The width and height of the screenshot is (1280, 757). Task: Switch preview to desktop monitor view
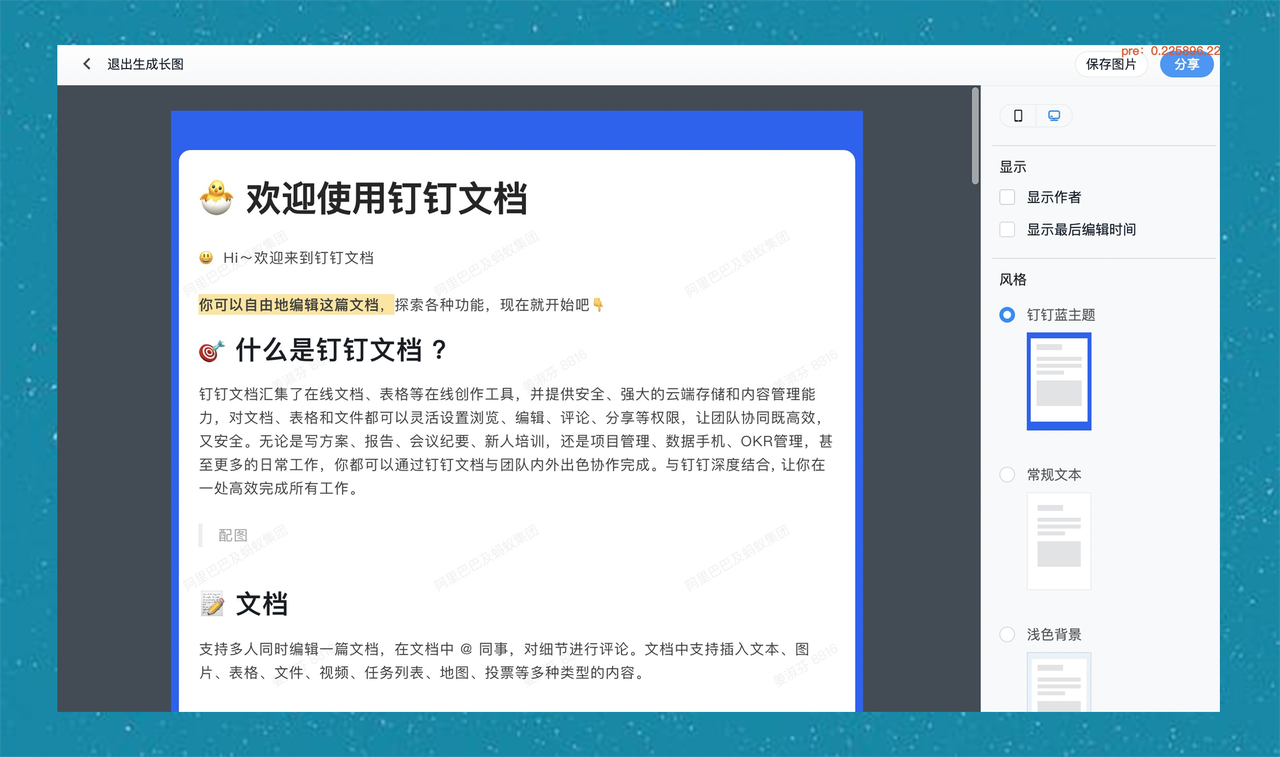point(1053,115)
